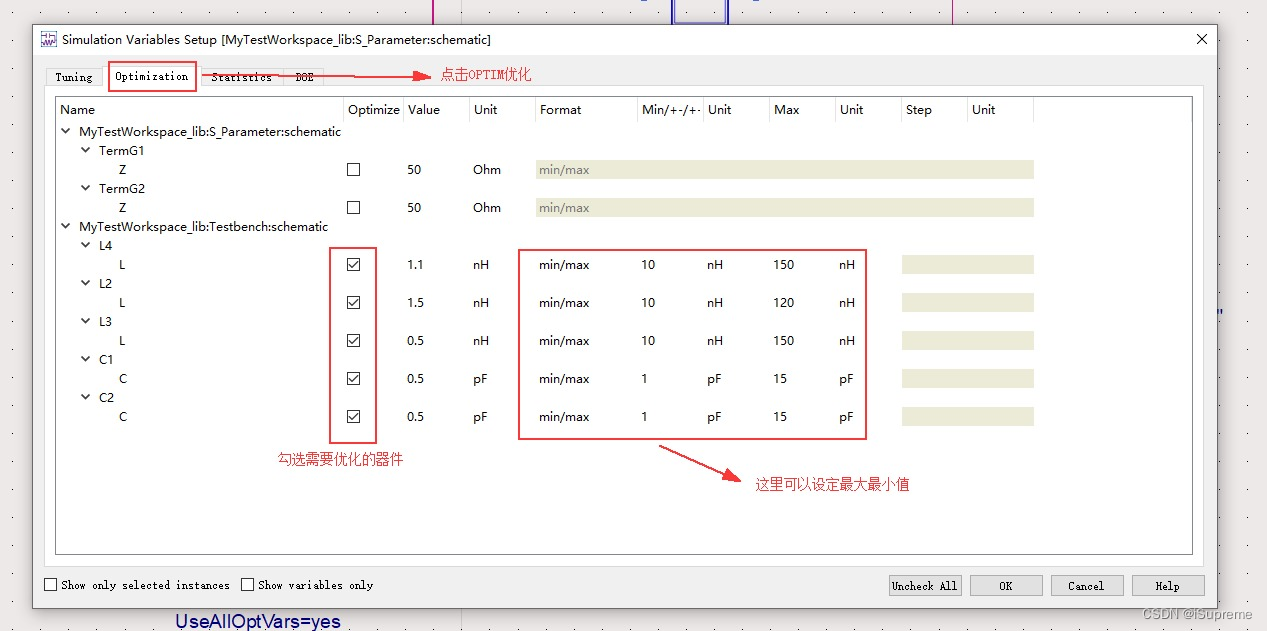This screenshot has width=1267, height=631.
Task: Click C1 Min value 1
Action: (645, 379)
